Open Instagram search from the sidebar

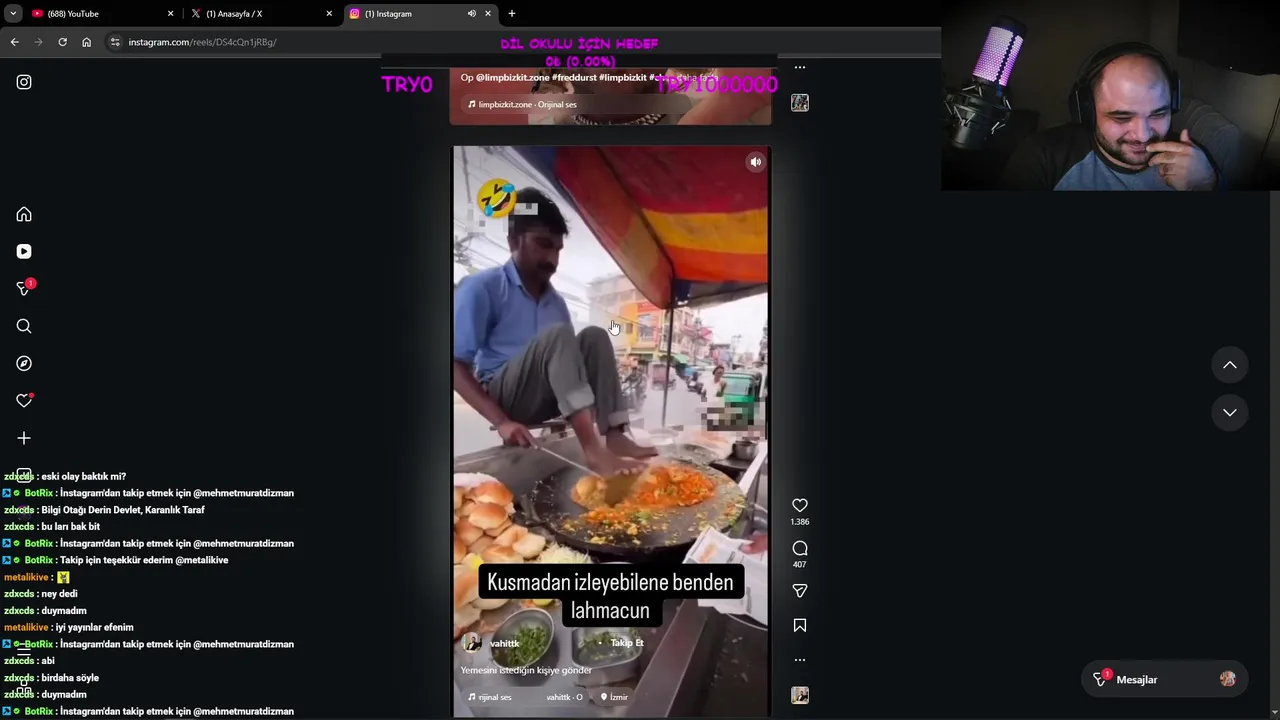(x=24, y=326)
